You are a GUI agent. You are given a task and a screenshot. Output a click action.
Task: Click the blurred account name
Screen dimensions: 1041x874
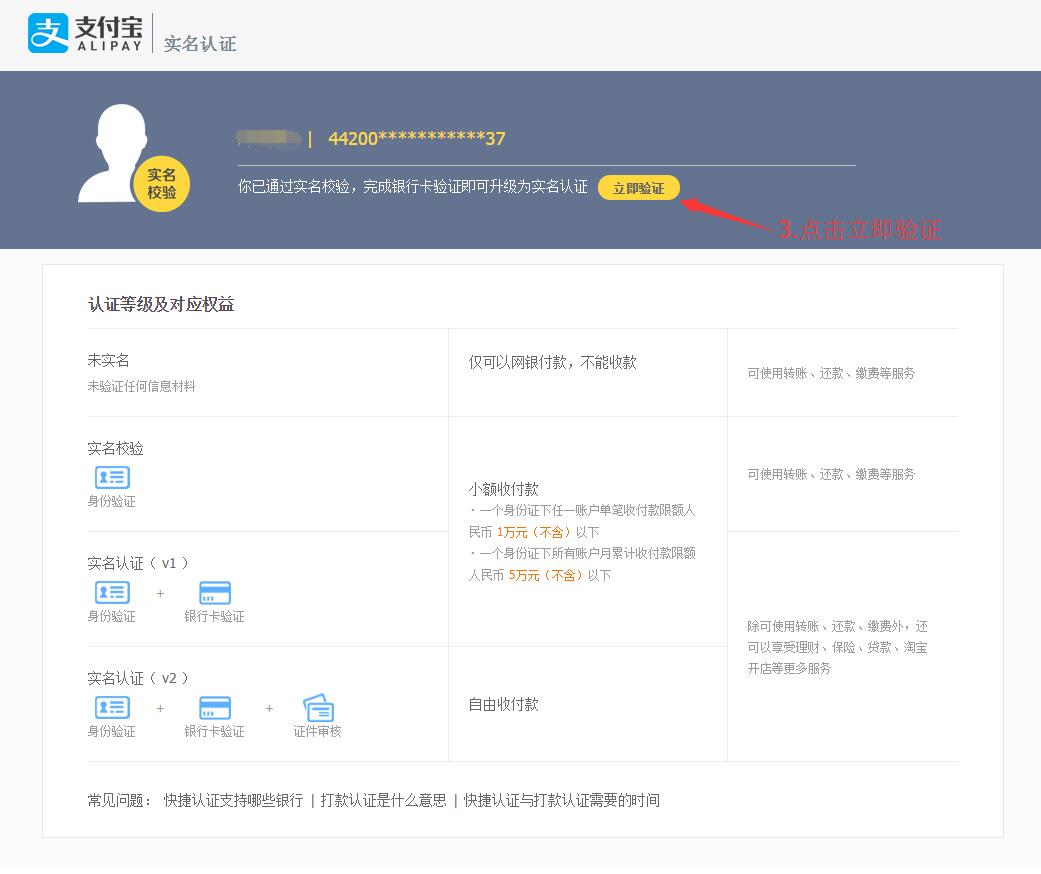[269, 137]
